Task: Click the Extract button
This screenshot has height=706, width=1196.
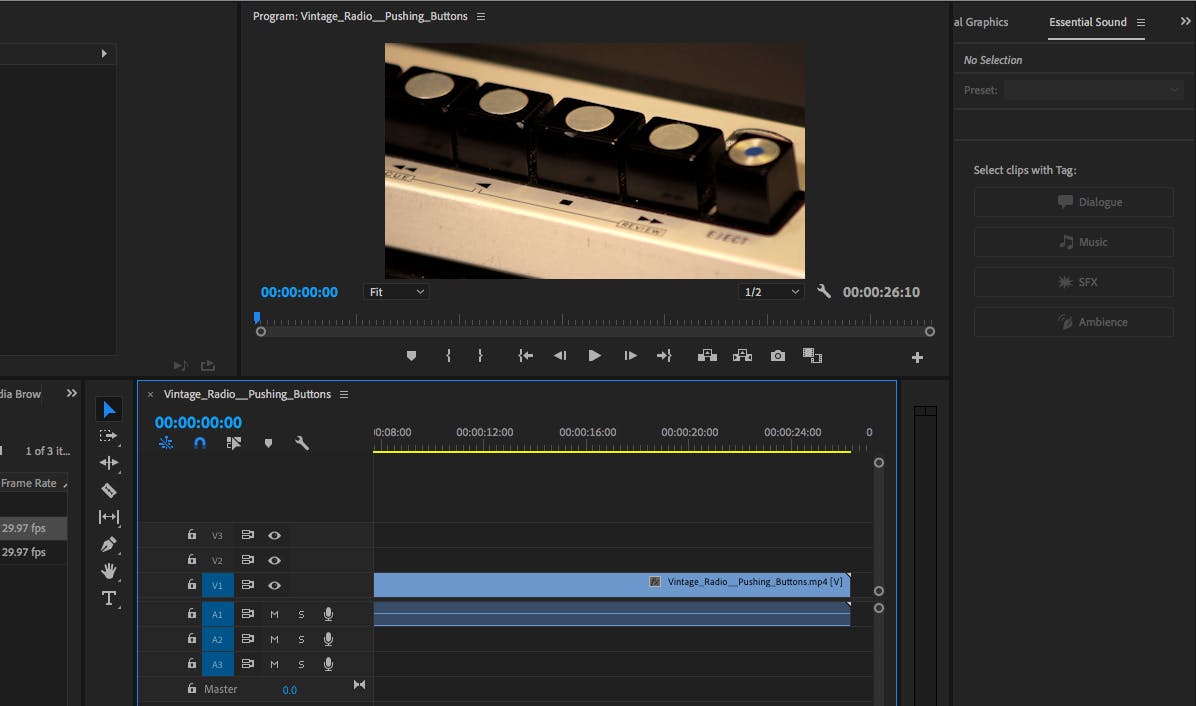Action: (742, 356)
